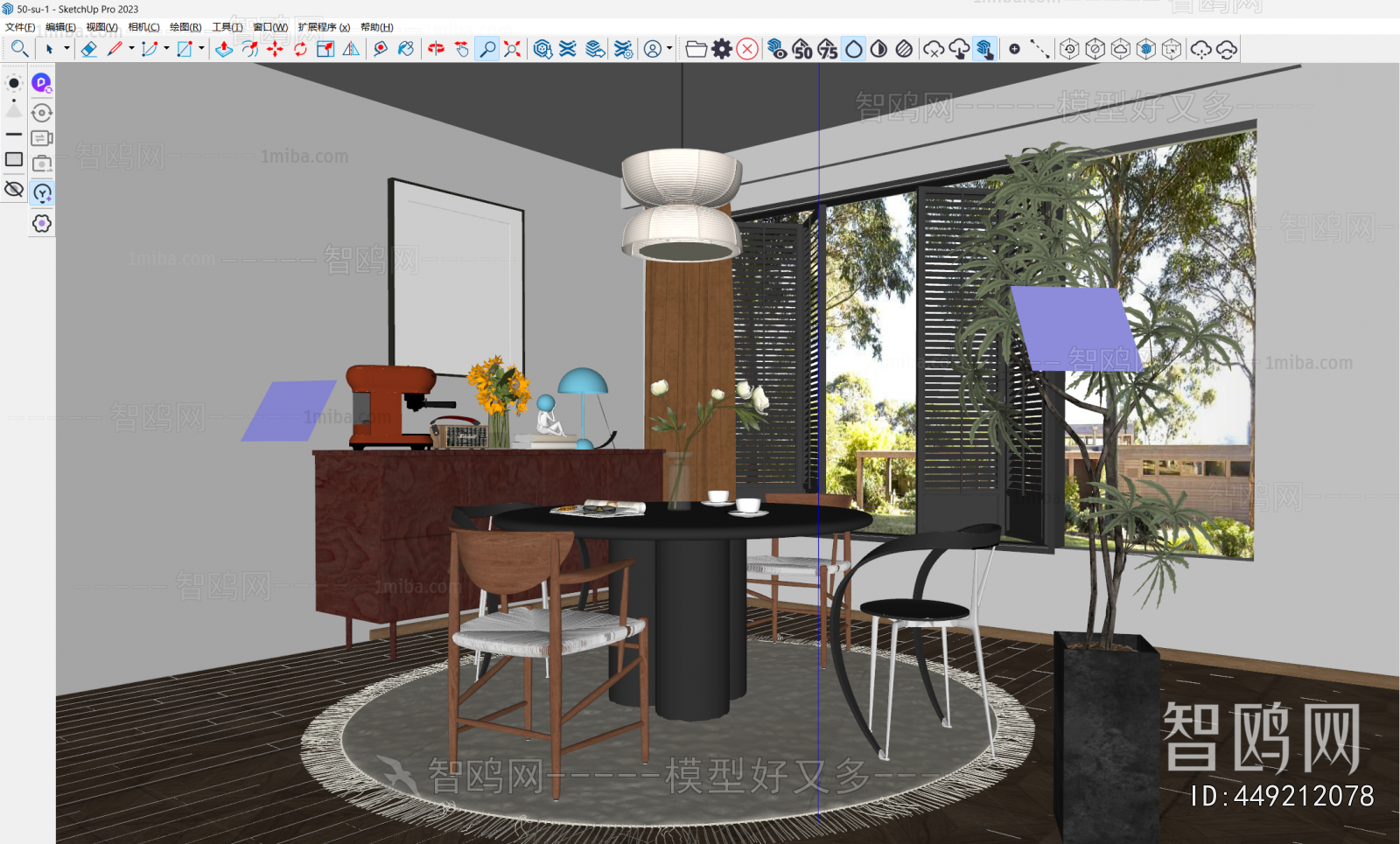The image size is (1400, 844).
Task: Click the open folder icon
Action: (x=696, y=49)
